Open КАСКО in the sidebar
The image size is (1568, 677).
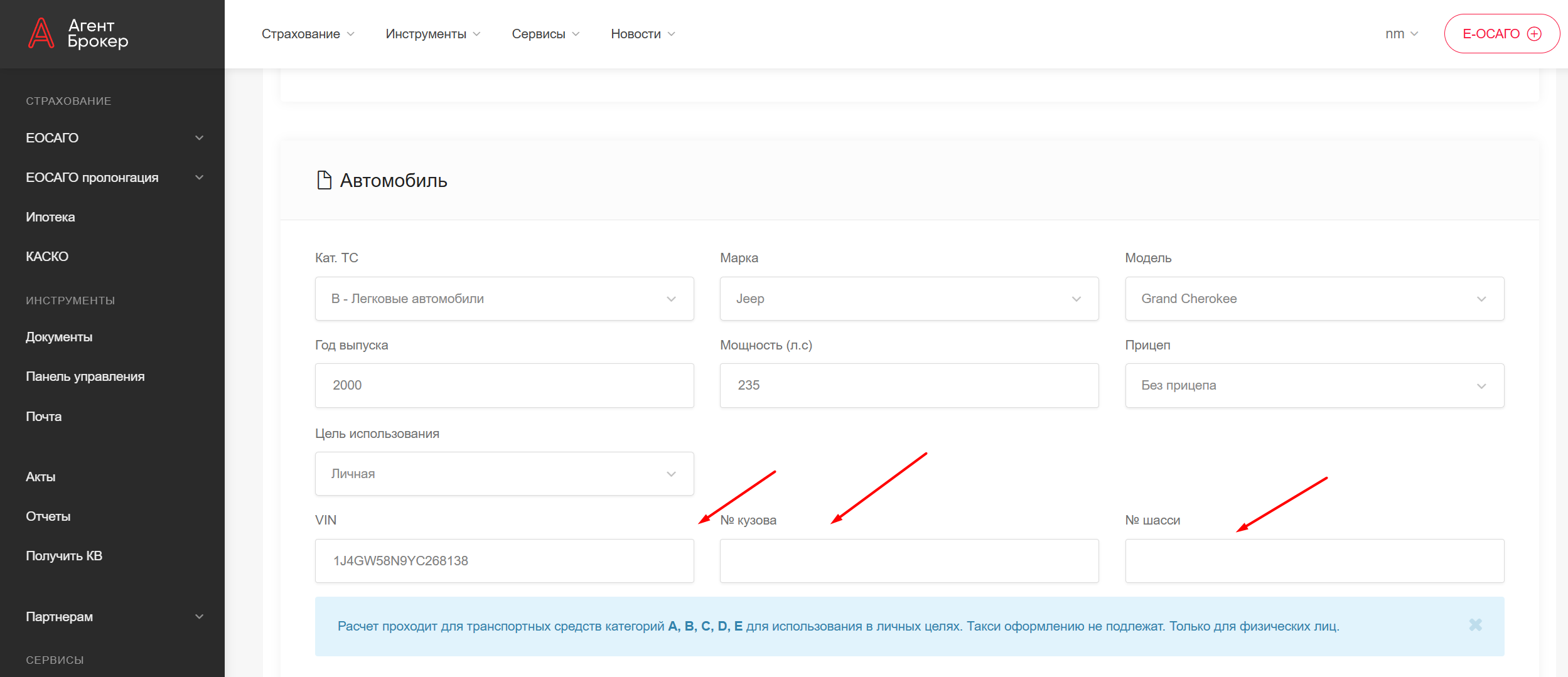pyautogui.click(x=47, y=257)
